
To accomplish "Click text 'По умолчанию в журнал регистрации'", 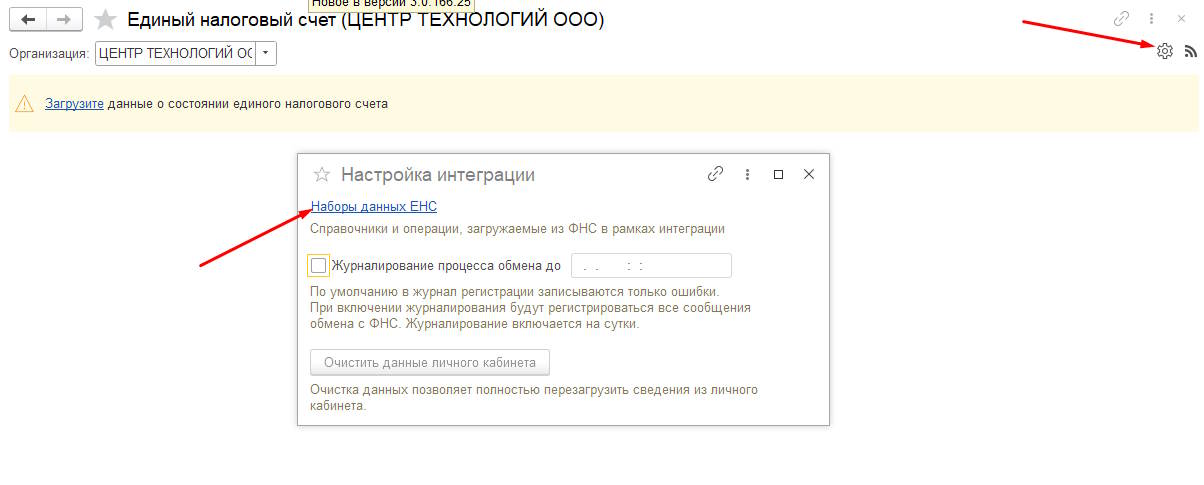I will pyautogui.click(x=422, y=292).
